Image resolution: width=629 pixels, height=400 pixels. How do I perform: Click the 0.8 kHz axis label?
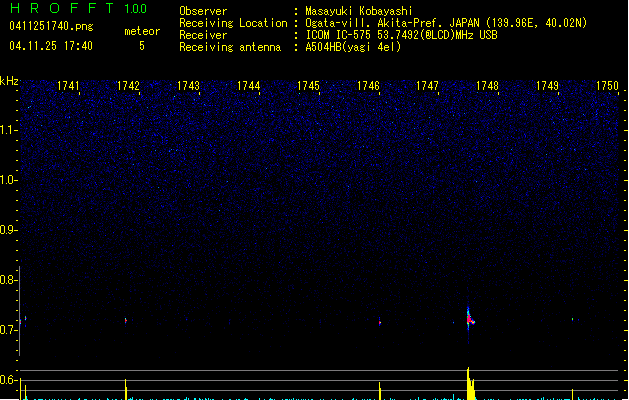[x=8, y=280]
